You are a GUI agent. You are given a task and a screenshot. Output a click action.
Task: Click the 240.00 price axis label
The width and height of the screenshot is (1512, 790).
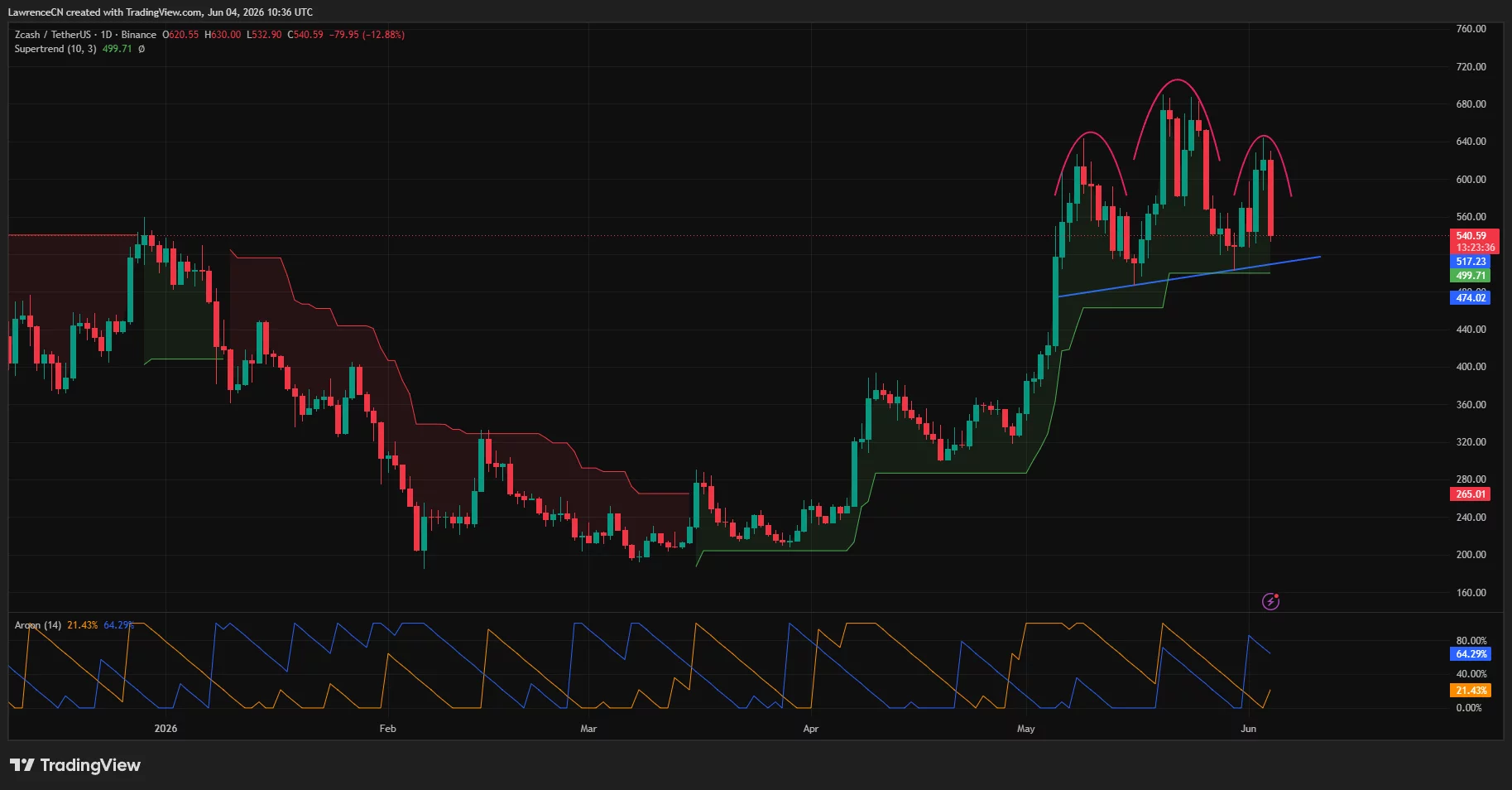click(x=1471, y=518)
